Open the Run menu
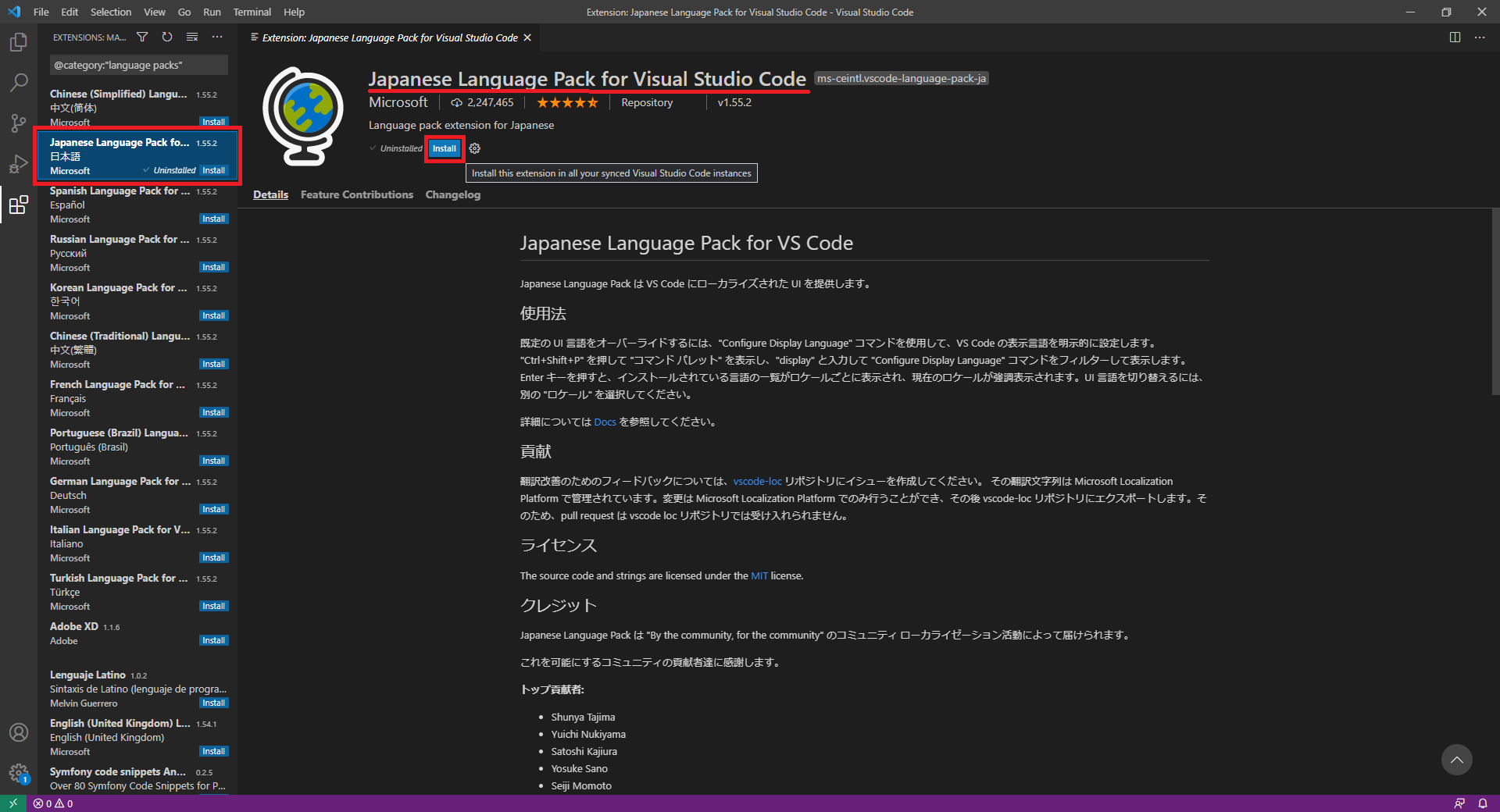Image resolution: width=1500 pixels, height=812 pixels. (212, 12)
